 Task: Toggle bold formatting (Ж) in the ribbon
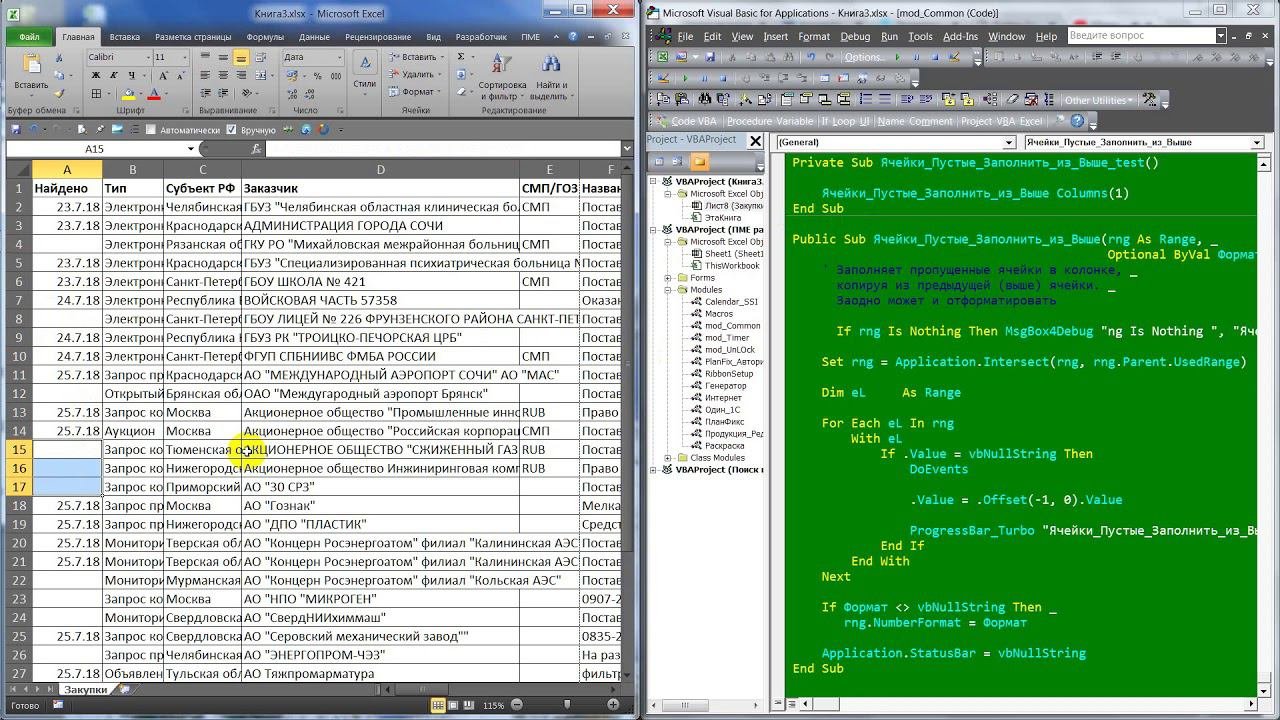pos(94,75)
